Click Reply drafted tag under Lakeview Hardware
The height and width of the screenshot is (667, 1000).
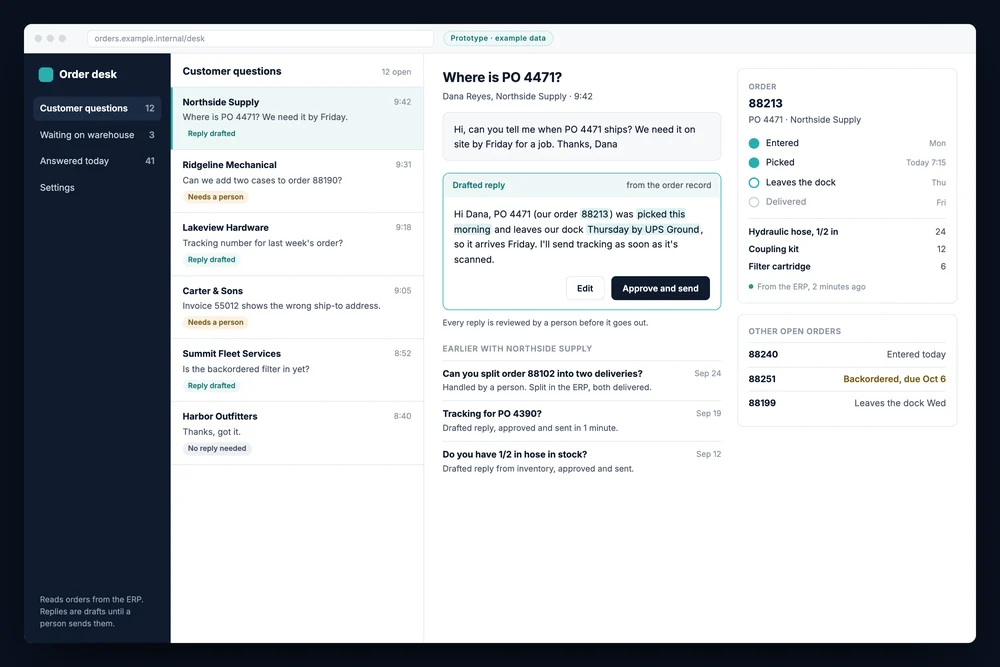click(212, 260)
